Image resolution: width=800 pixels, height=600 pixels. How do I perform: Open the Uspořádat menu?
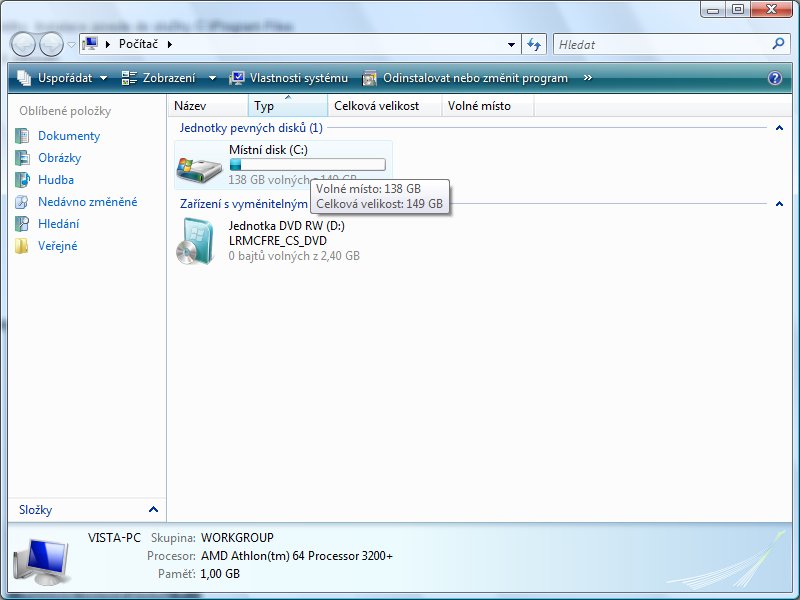pyautogui.click(x=62, y=78)
